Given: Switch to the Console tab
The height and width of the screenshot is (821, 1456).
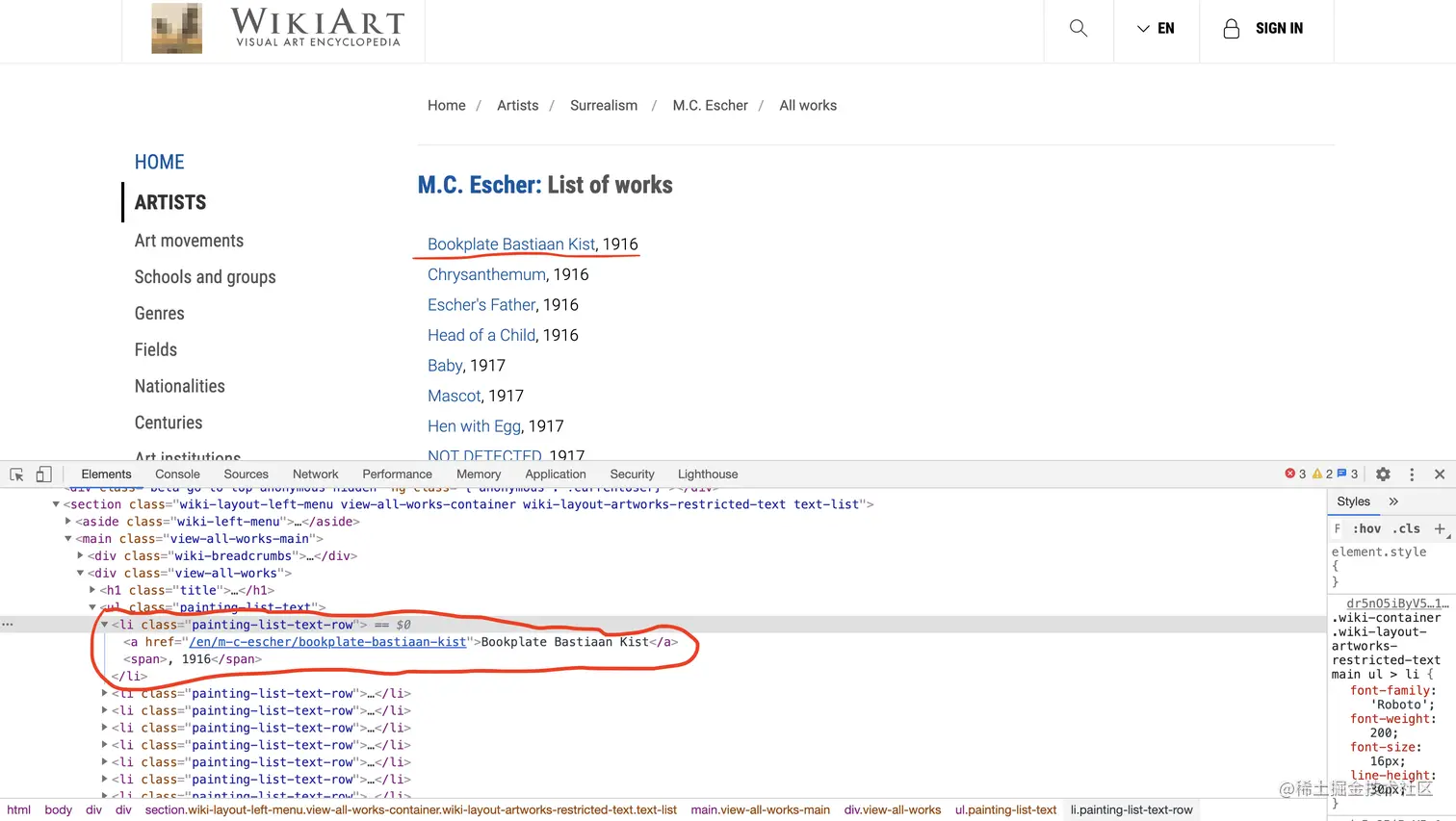Looking at the screenshot, I should (x=177, y=475).
